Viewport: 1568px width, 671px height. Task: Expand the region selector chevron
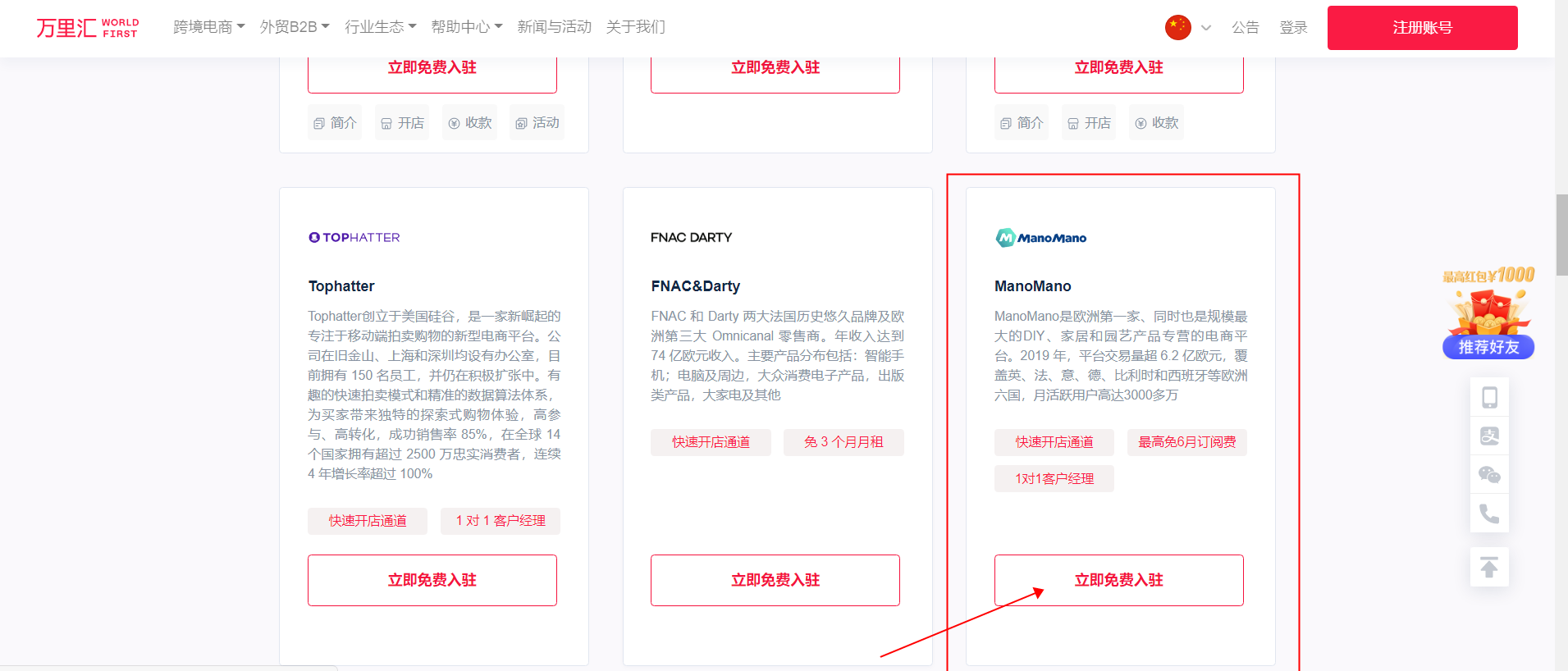click(1206, 28)
